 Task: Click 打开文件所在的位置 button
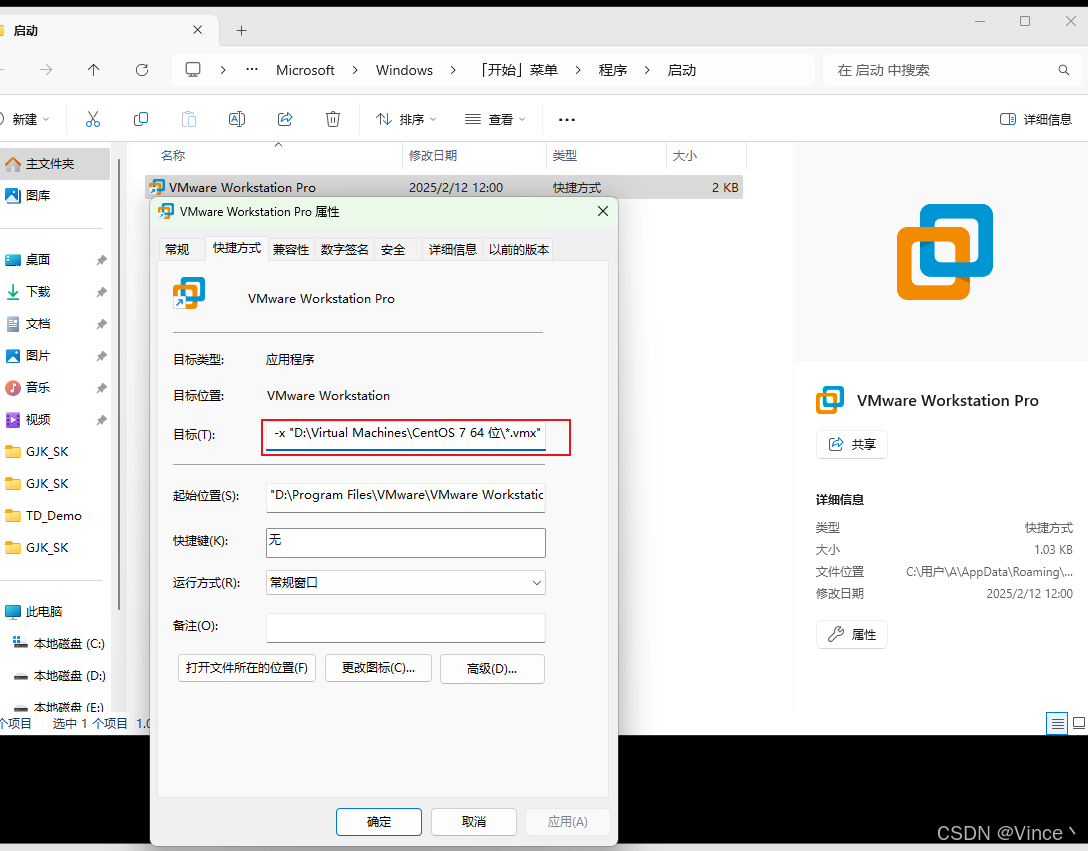247,668
